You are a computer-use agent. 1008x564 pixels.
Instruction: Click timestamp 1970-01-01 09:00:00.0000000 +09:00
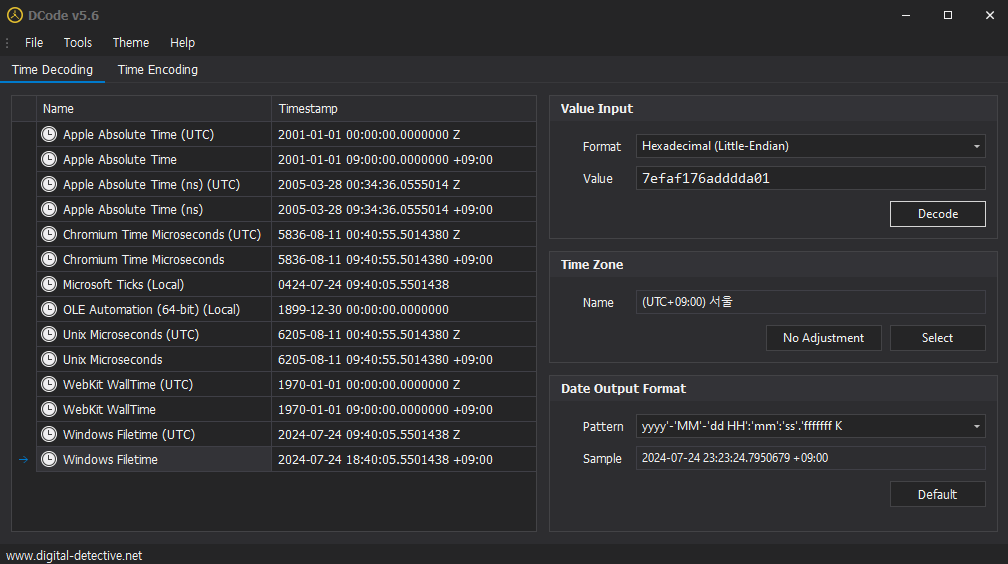tap(385, 410)
